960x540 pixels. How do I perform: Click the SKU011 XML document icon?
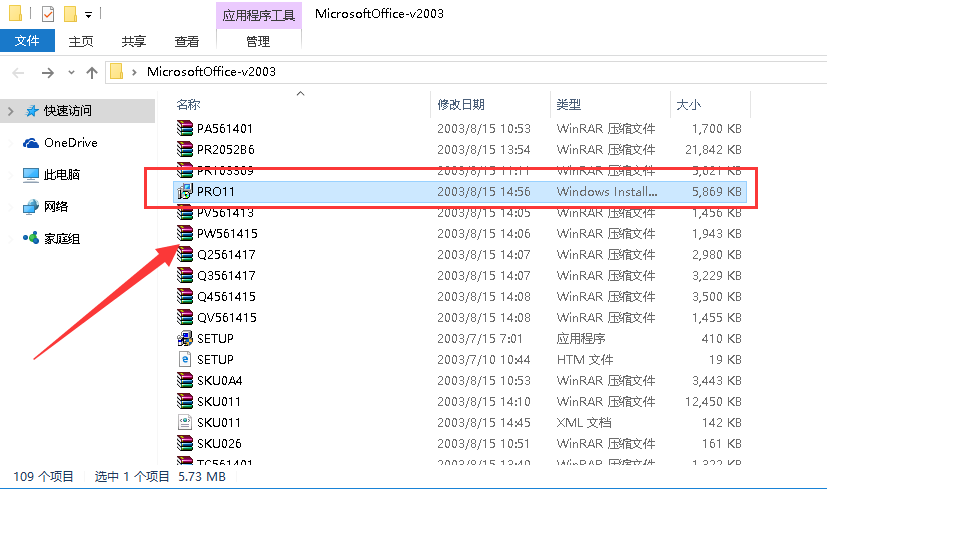tap(185, 422)
